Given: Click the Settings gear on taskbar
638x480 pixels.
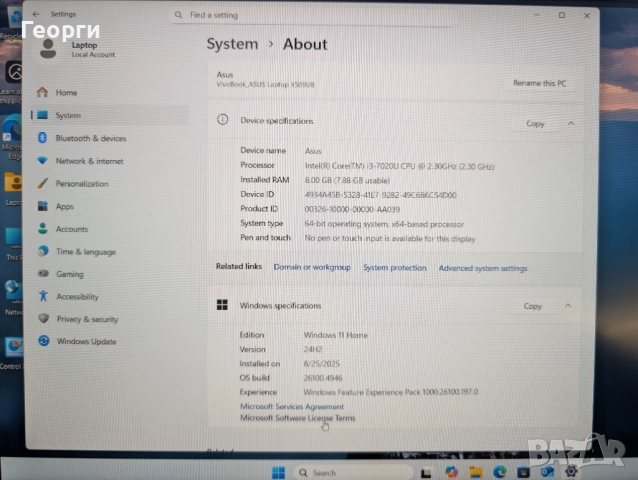Looking at the screenshot, I should (571, 471).
